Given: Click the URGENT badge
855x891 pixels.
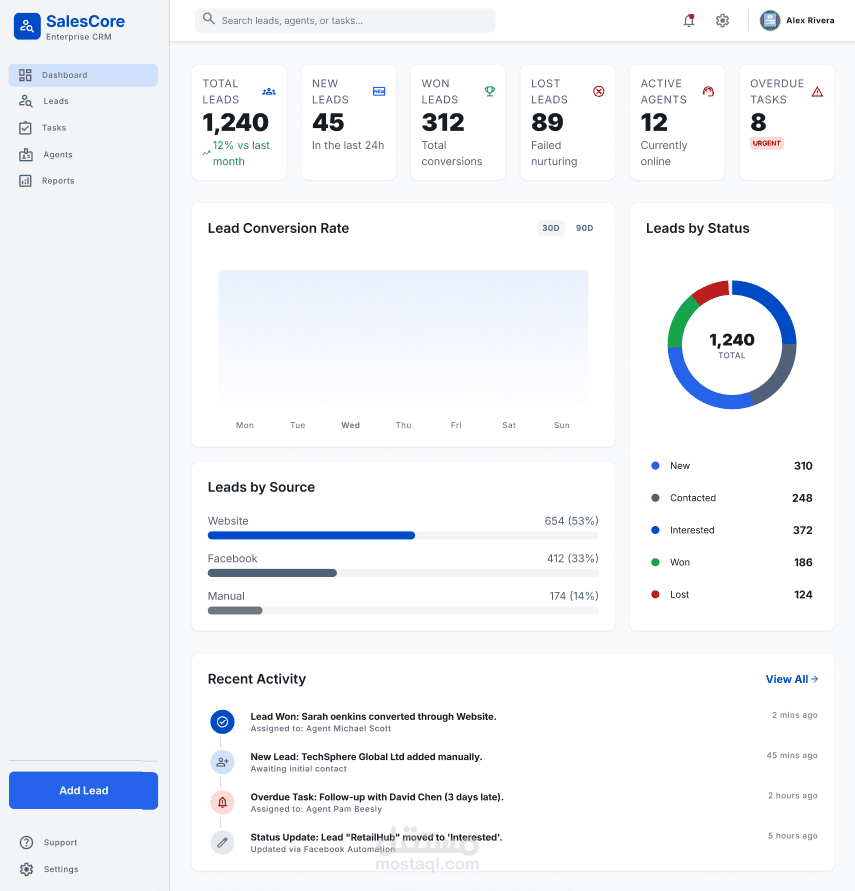Looking at the screenshot, I should coord(766,143).
